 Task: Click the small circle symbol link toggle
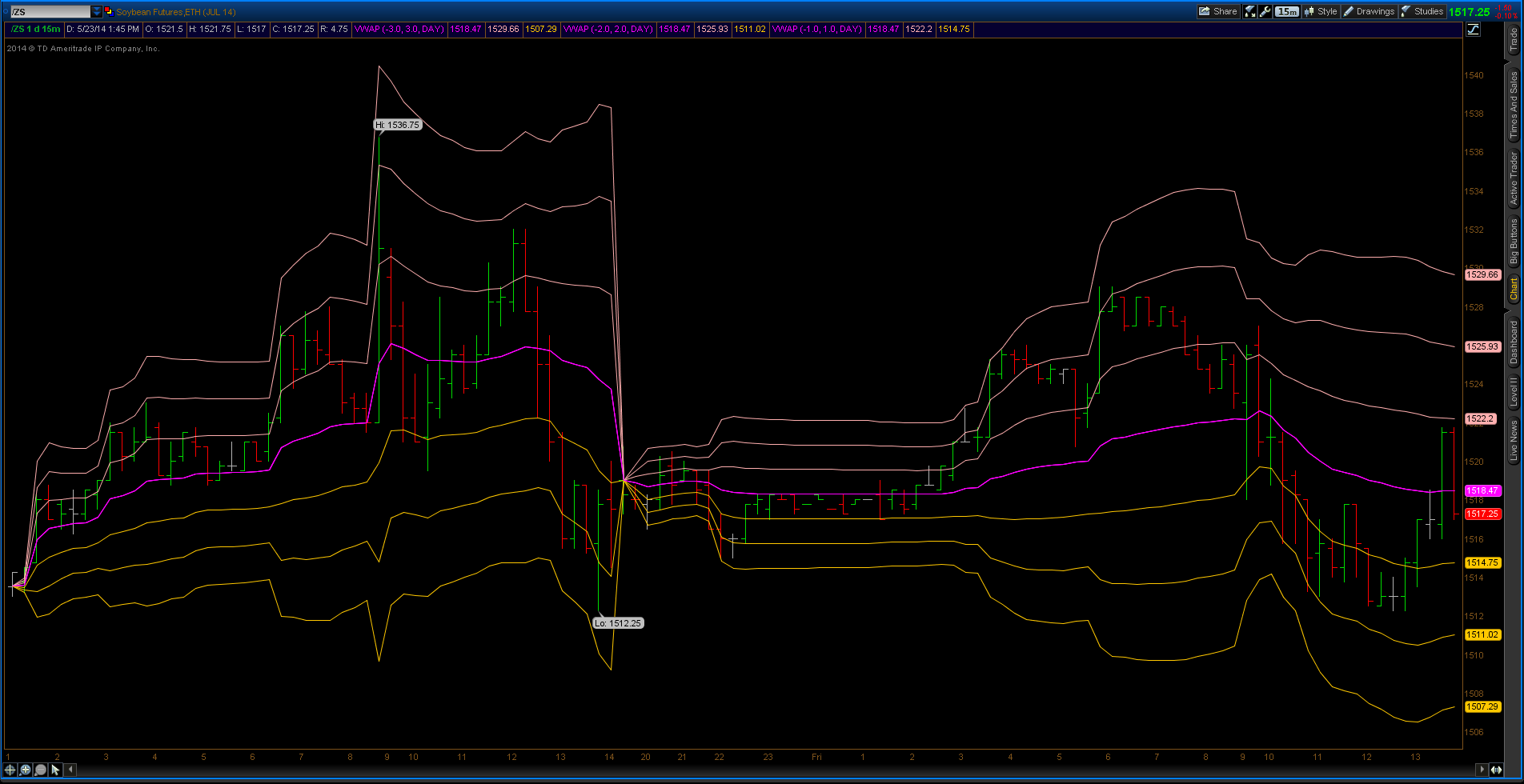point(5,12)
